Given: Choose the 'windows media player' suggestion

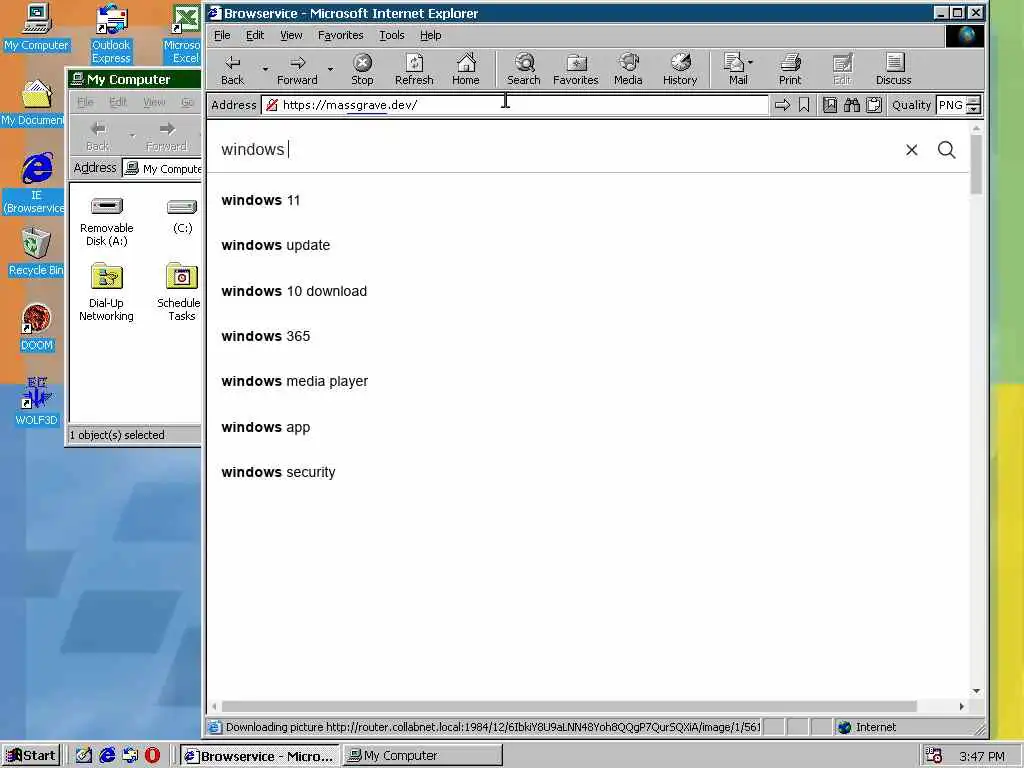Looking at the screenshot, I should (588, 381).
